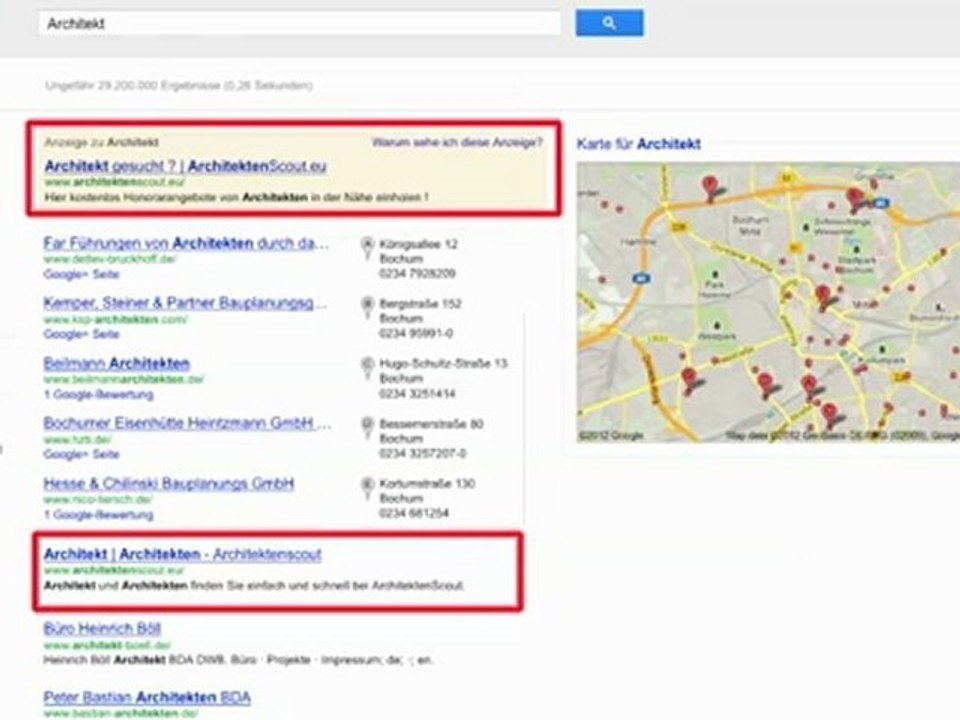Open the 'Architekt gesucht ? | ArchitektenScout.eu' ad link
Image resolution: width=960 pixels, height=720 pixels.
point(186,166)
